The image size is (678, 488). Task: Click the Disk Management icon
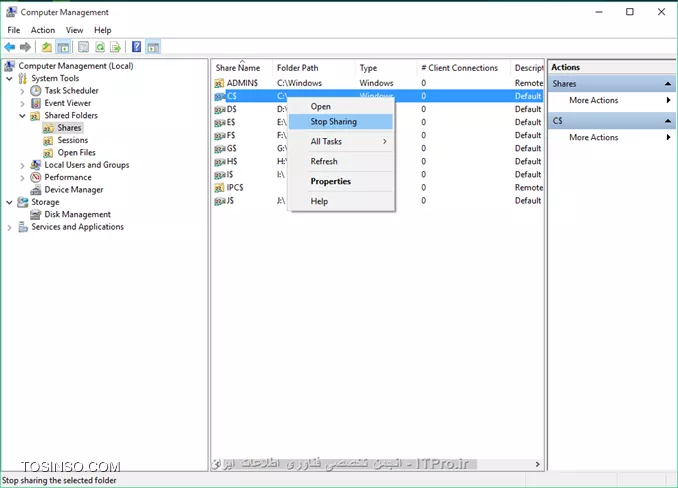coord(36,214)
